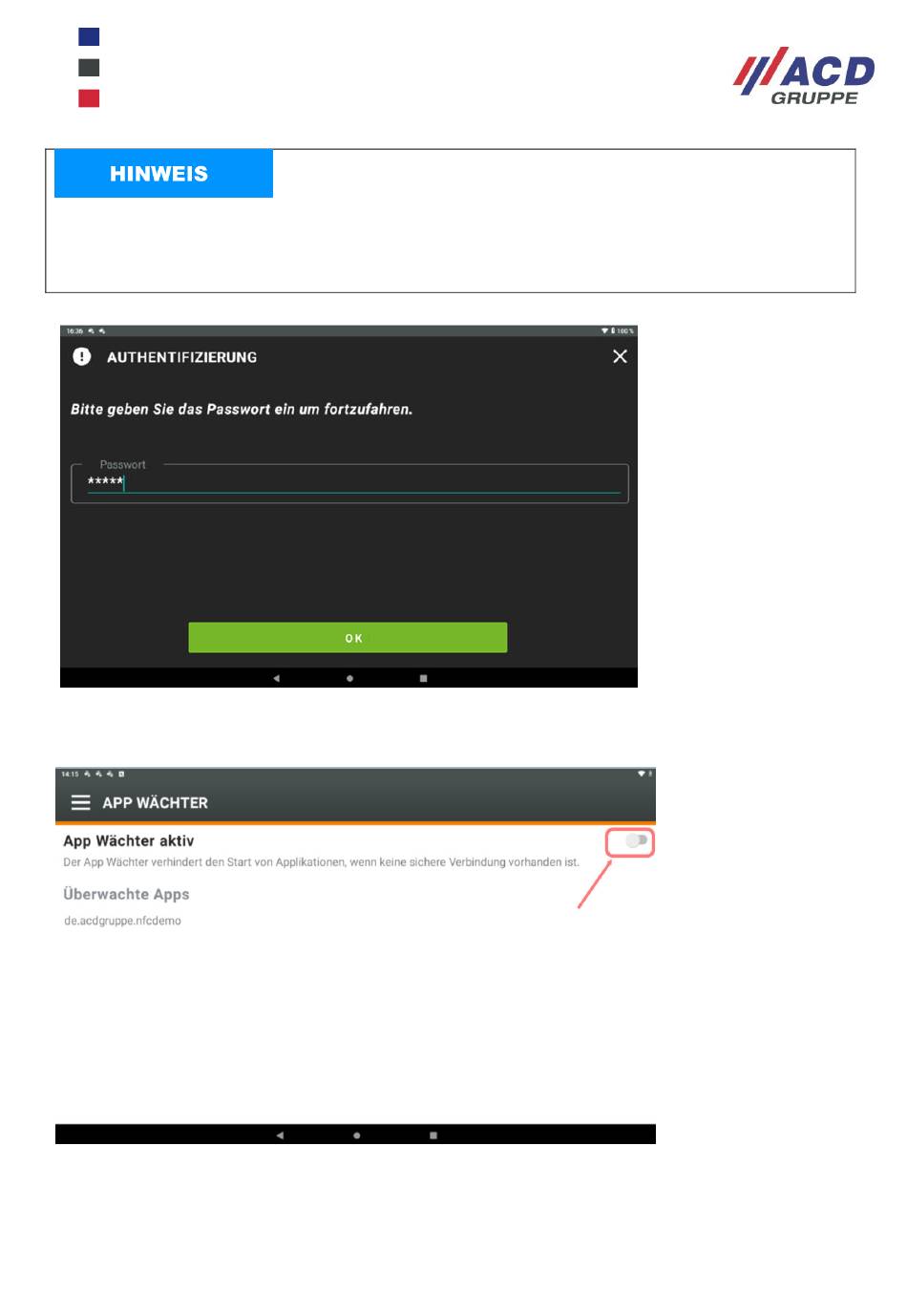Image resolution: width=907 pixels, height=1316 pixels.
Task: Click the exclamation alert icon beside Authentifizierung
Action: coord(82,356)
